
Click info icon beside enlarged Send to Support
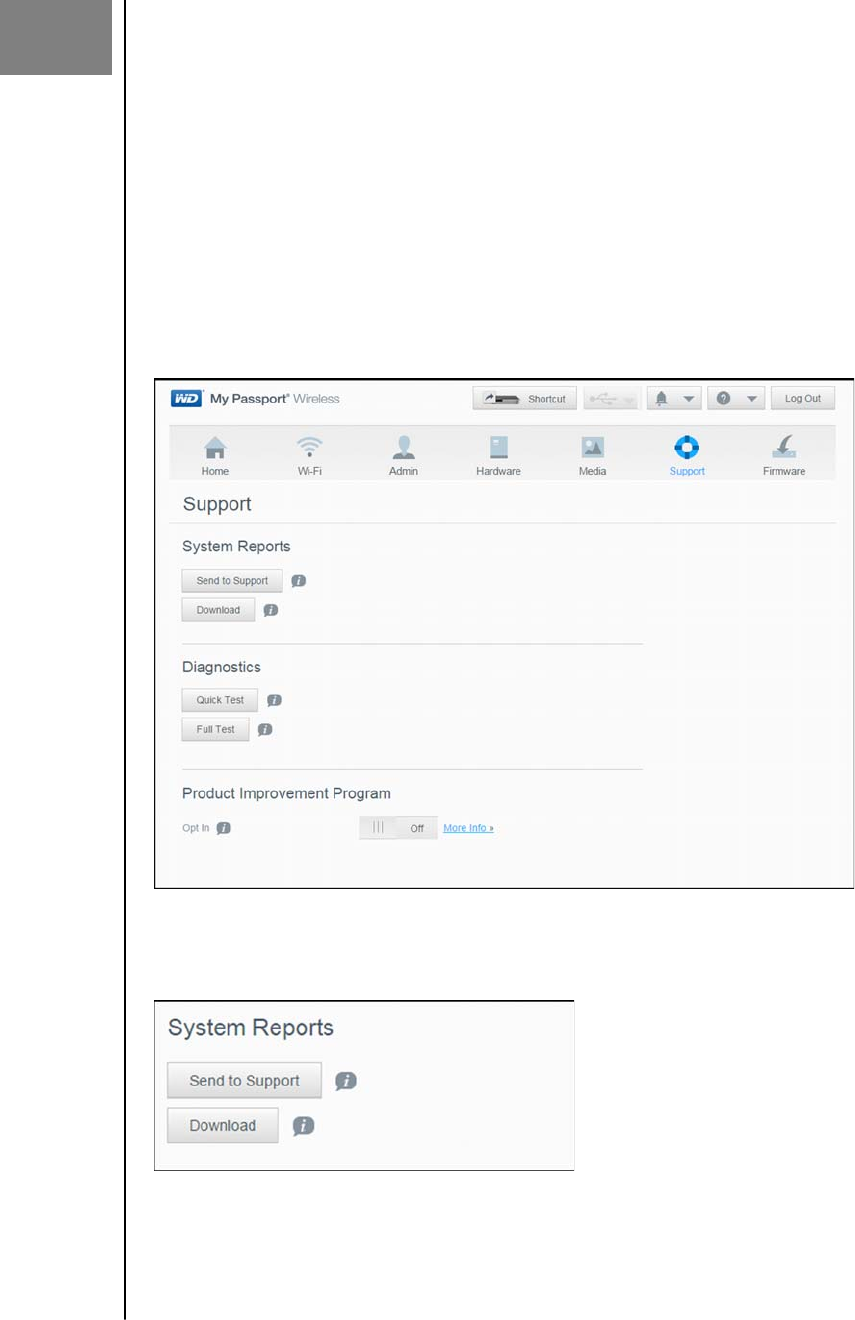tap(346, 1081)
